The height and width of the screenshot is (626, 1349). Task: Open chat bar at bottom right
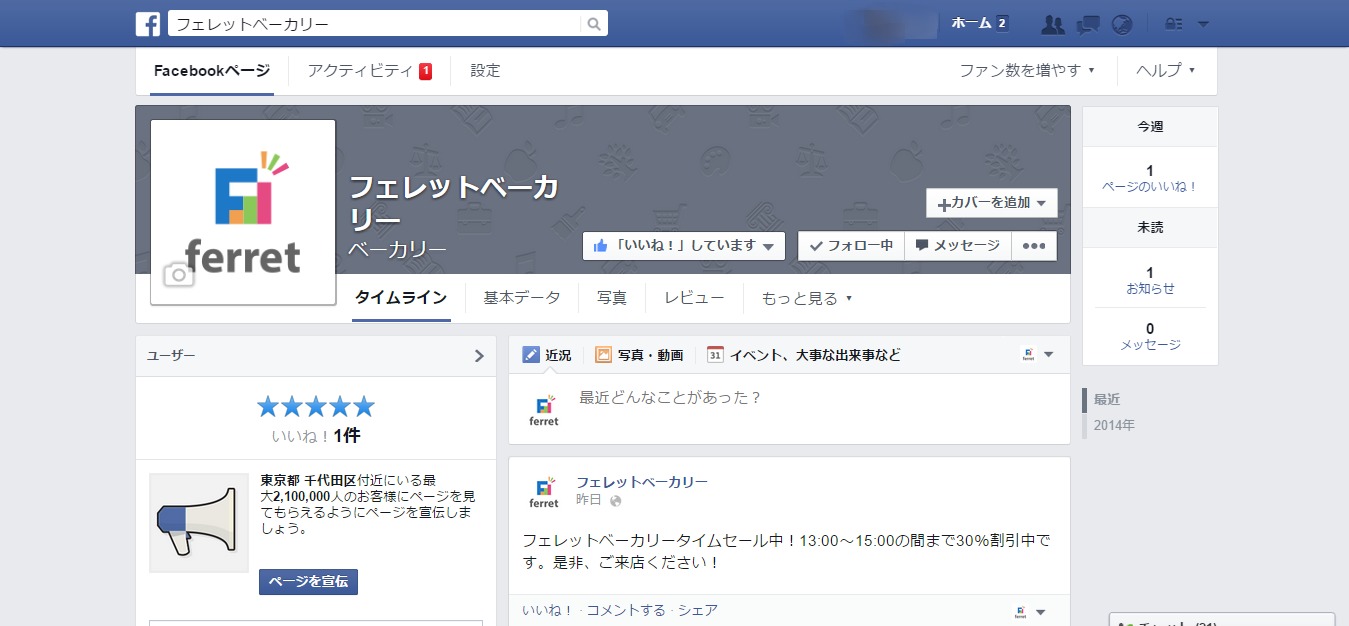(1222, 620)
